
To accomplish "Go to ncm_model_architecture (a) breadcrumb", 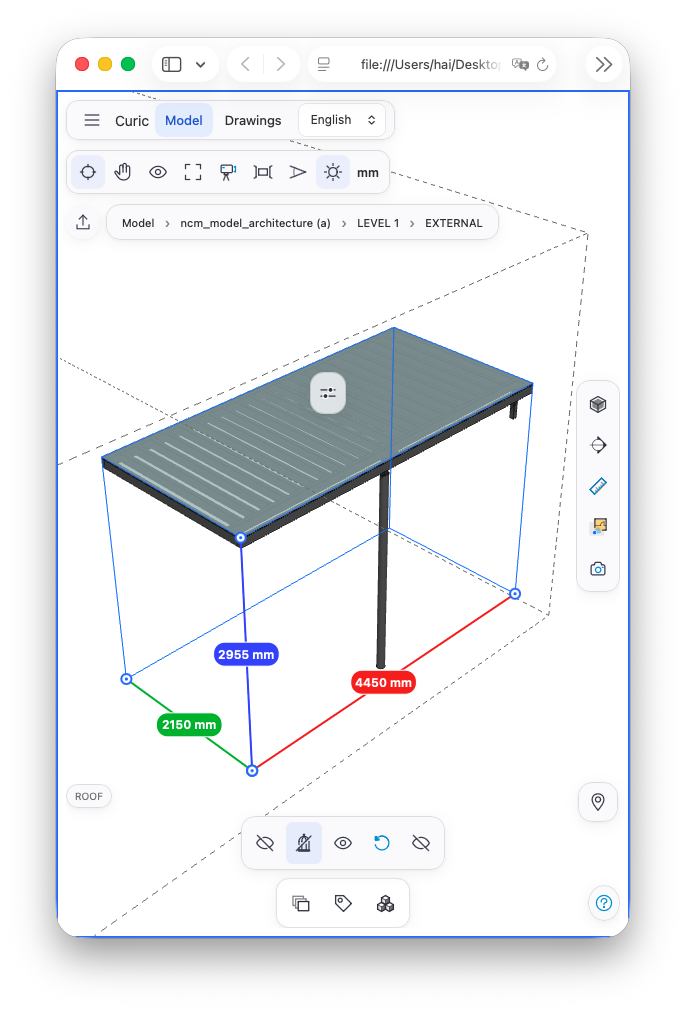I will coord(255,223).
